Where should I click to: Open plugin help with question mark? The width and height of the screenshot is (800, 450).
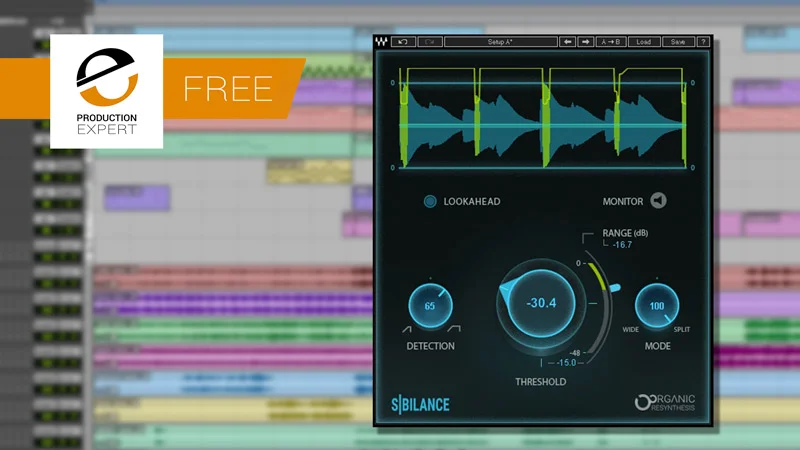click(704, 42)
